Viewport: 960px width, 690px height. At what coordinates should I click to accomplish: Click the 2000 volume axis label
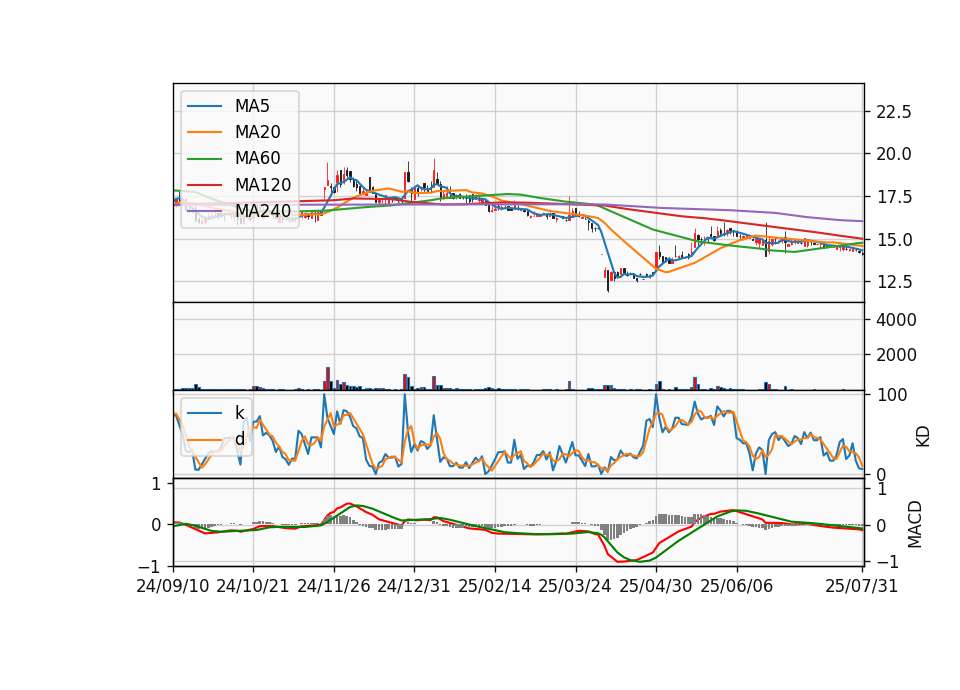click(x=896, y=355)
